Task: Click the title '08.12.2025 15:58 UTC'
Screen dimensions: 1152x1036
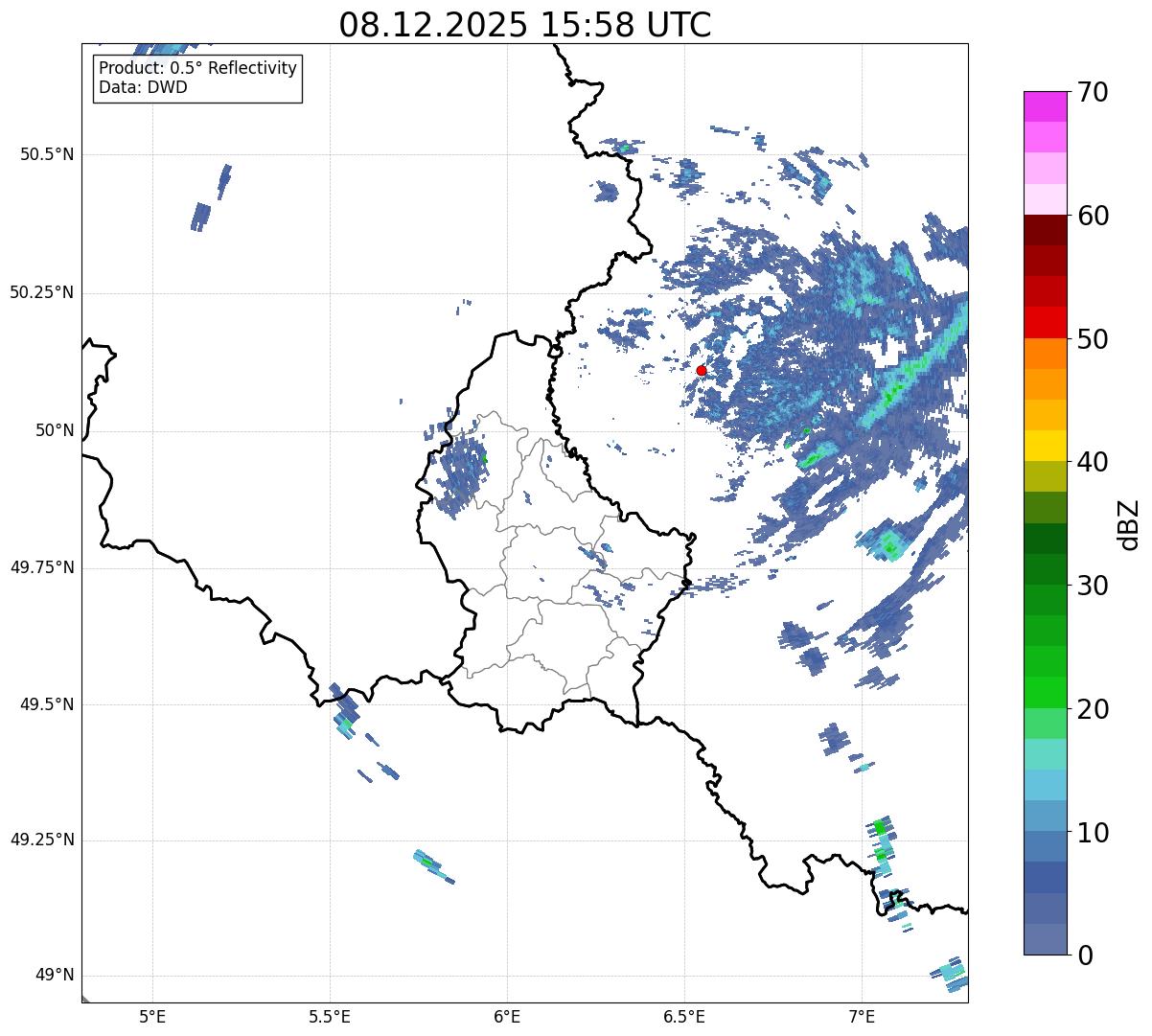Action: pyautogui.click(x=525, y=25)
